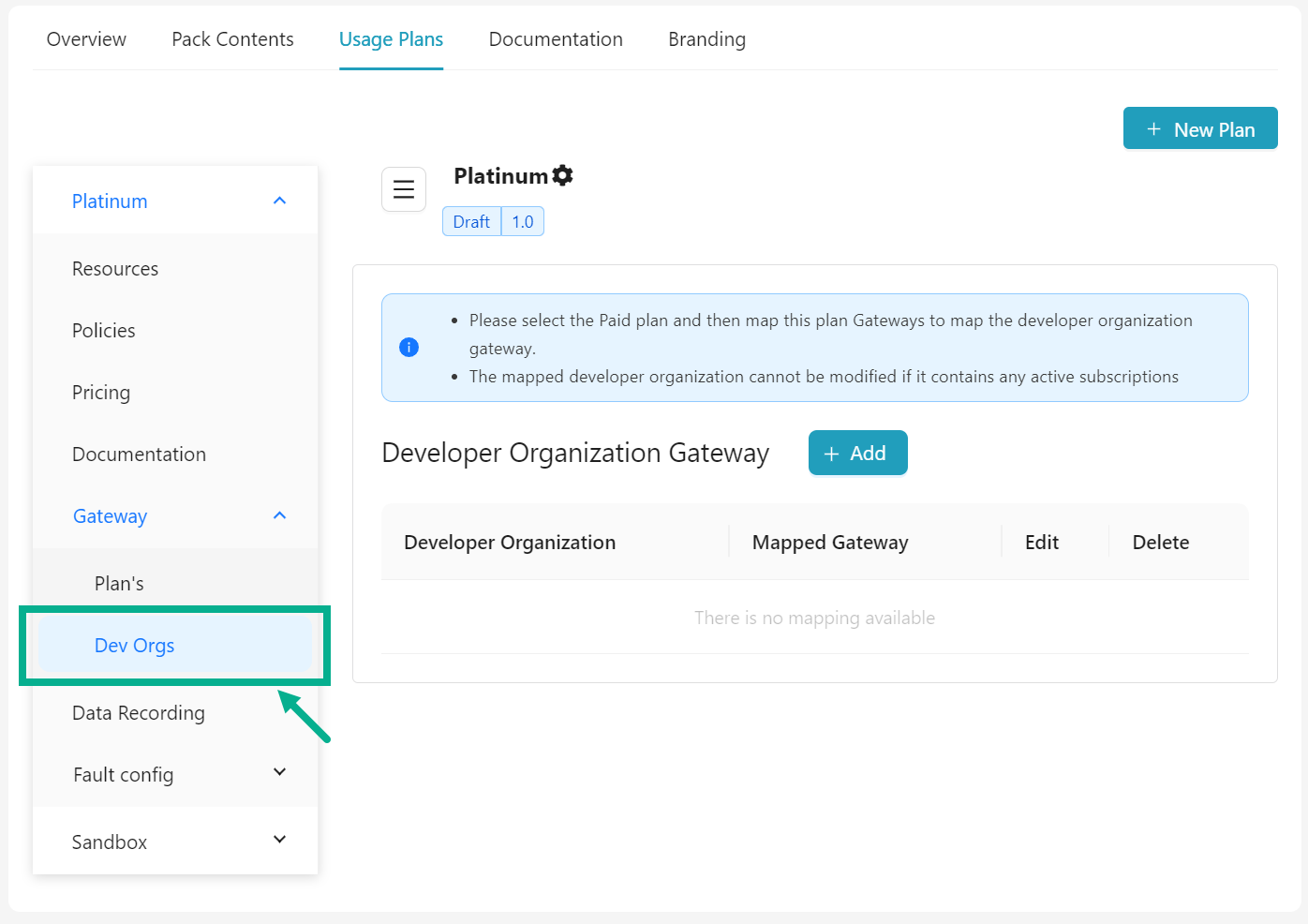Select Pricing in the sidebar
Viewport: 1308px width, 924px height.
coord(101,393)
